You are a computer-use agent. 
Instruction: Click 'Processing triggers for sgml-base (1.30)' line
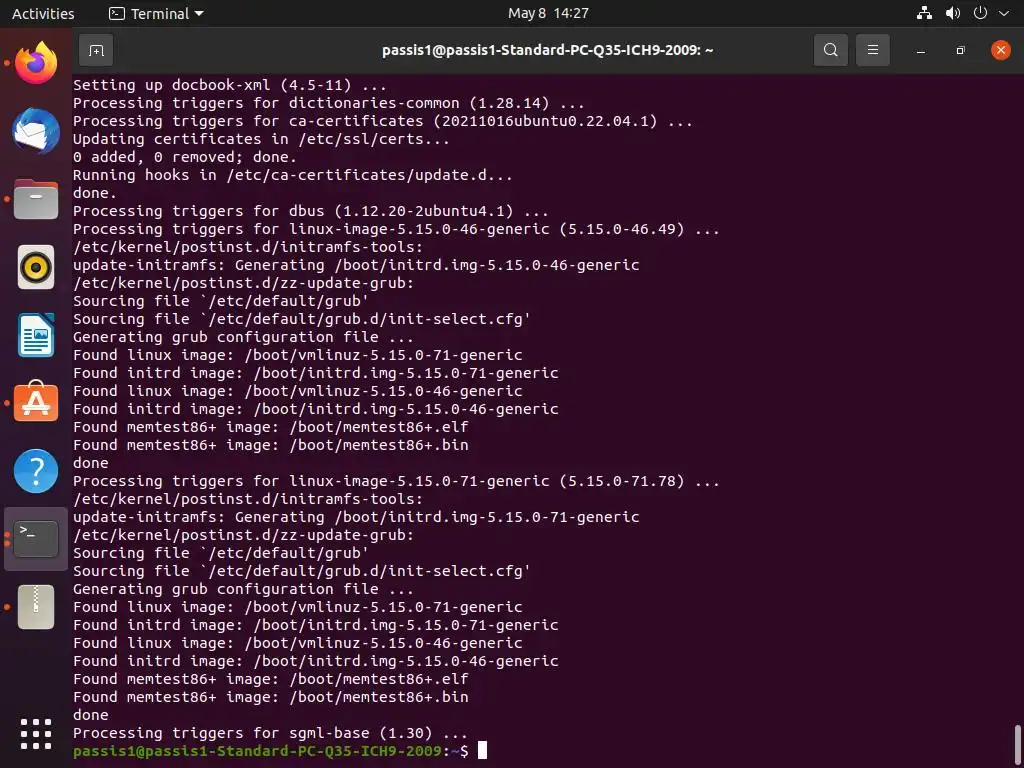[x=270, y=733]
